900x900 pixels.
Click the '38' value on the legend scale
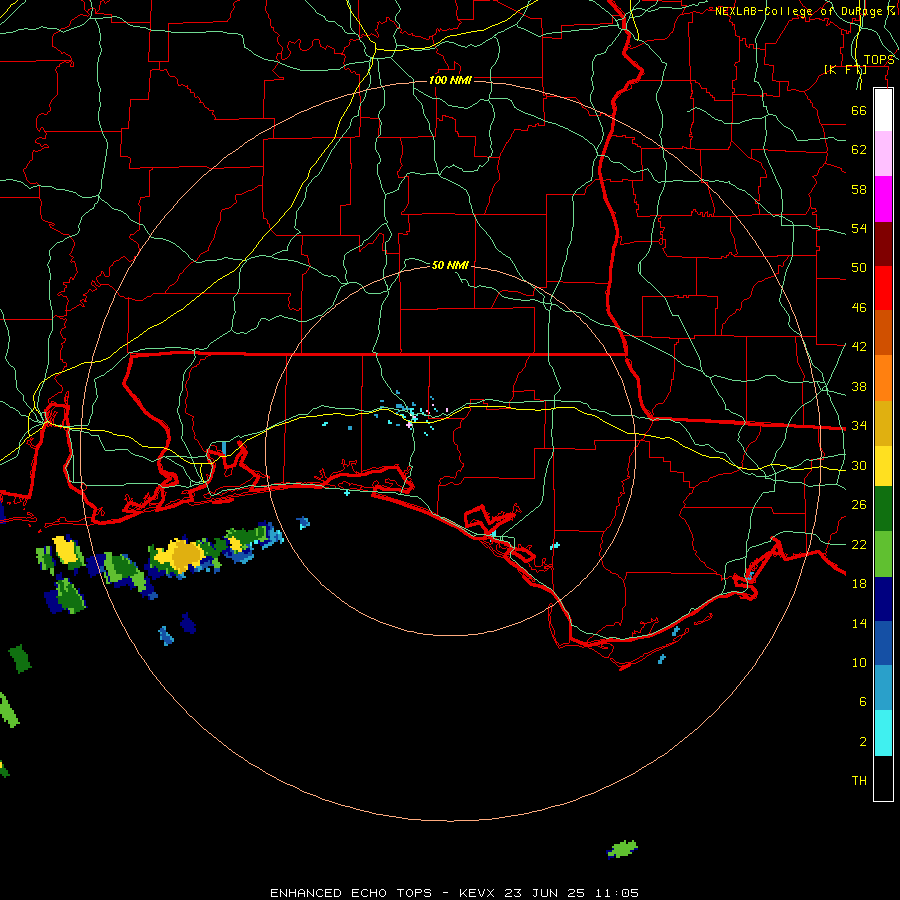pos(859,386)
